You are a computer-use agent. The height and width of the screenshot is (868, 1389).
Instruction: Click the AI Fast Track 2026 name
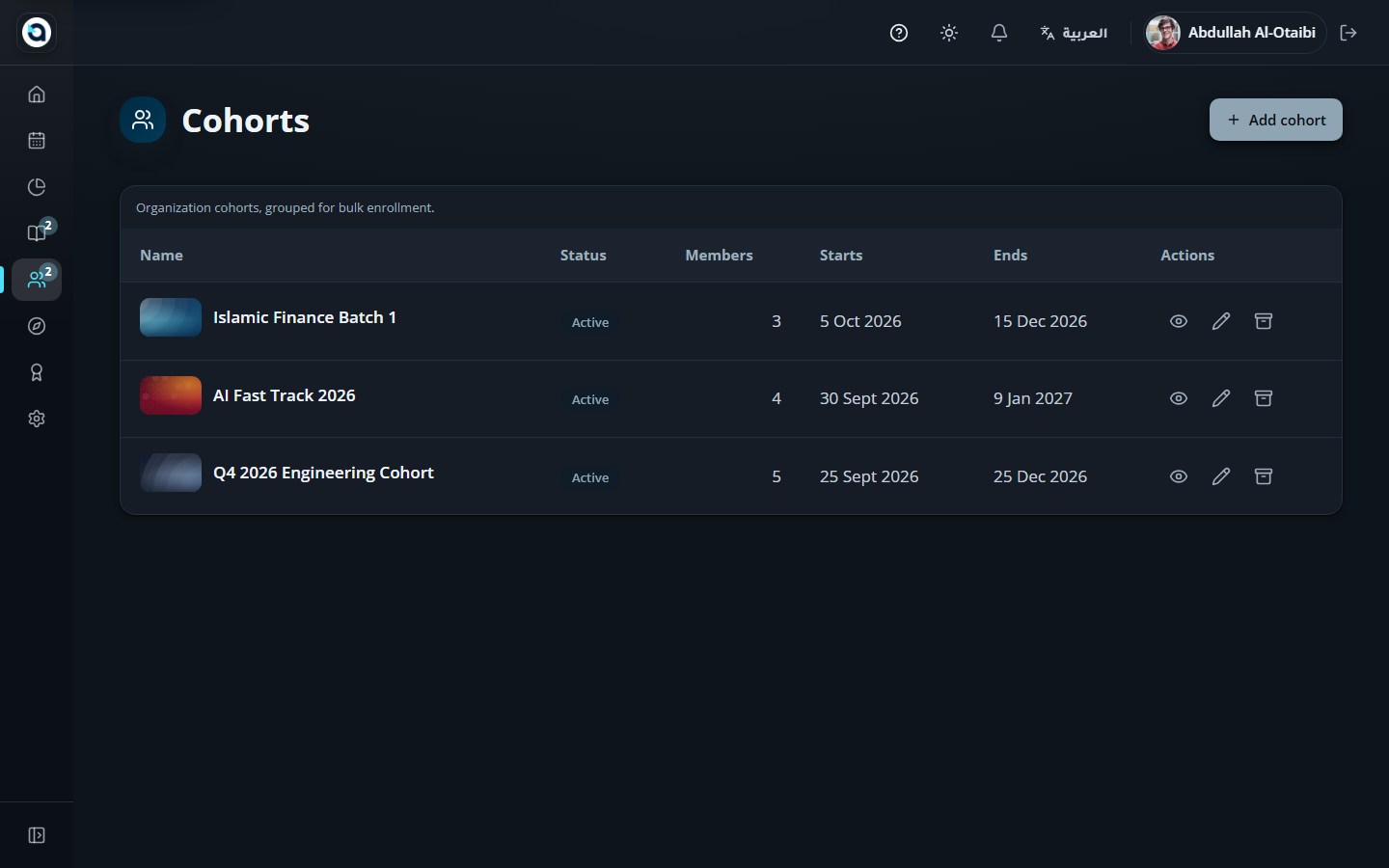click(x=285, y=395)
